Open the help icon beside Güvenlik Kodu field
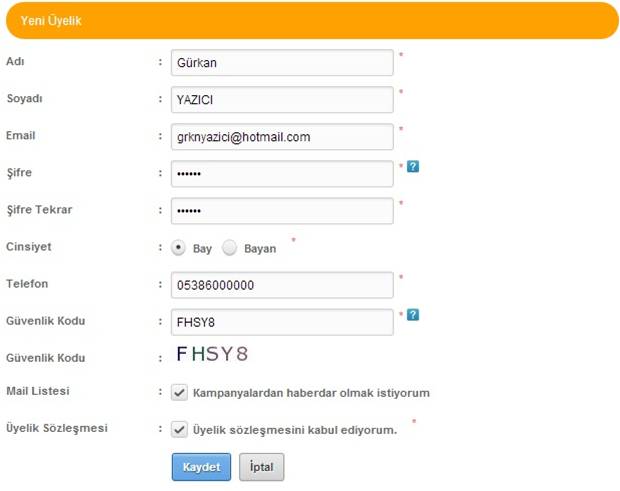This screenshot has width=620, height=491. tap(413, 315)
